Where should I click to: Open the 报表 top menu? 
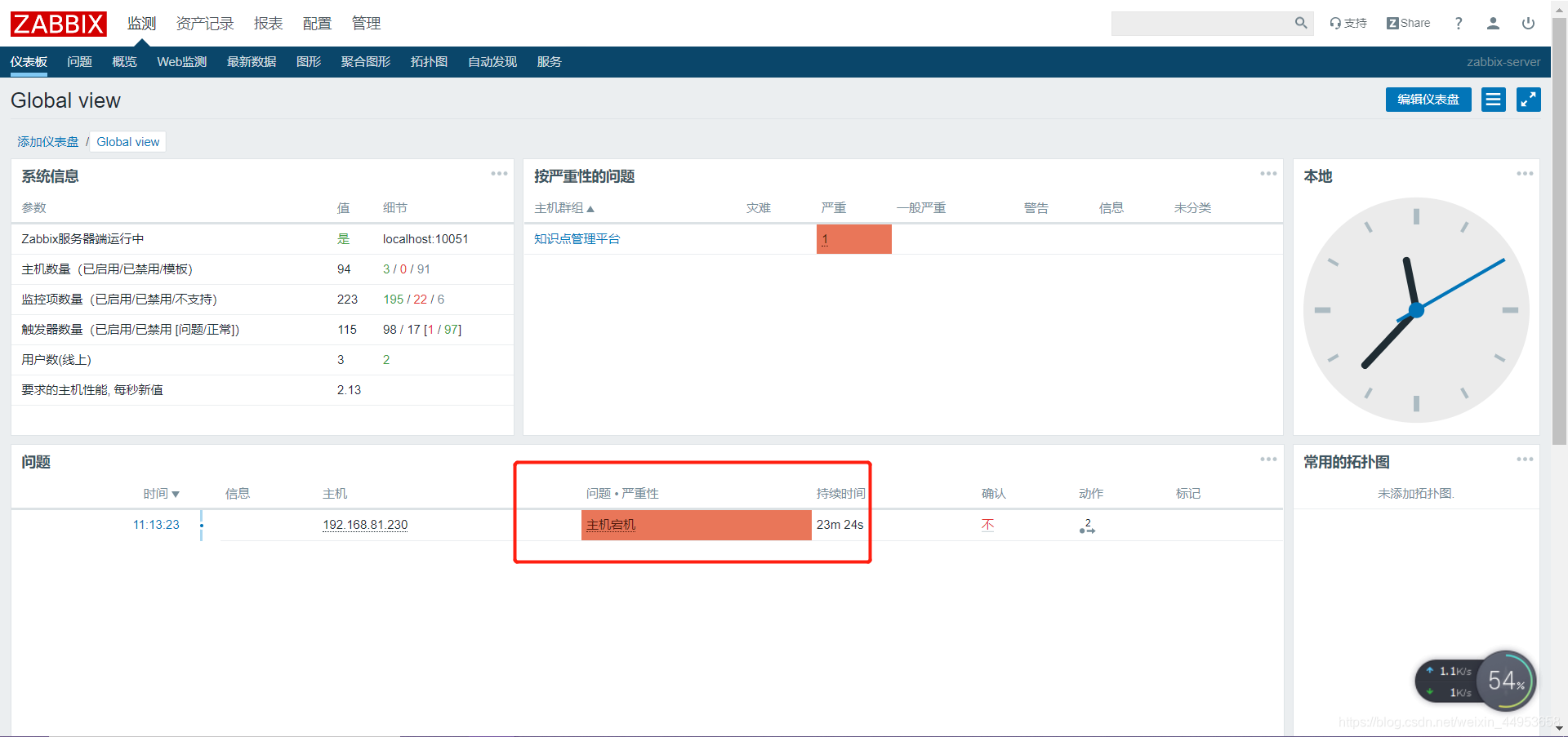click(x=268, y=24)
